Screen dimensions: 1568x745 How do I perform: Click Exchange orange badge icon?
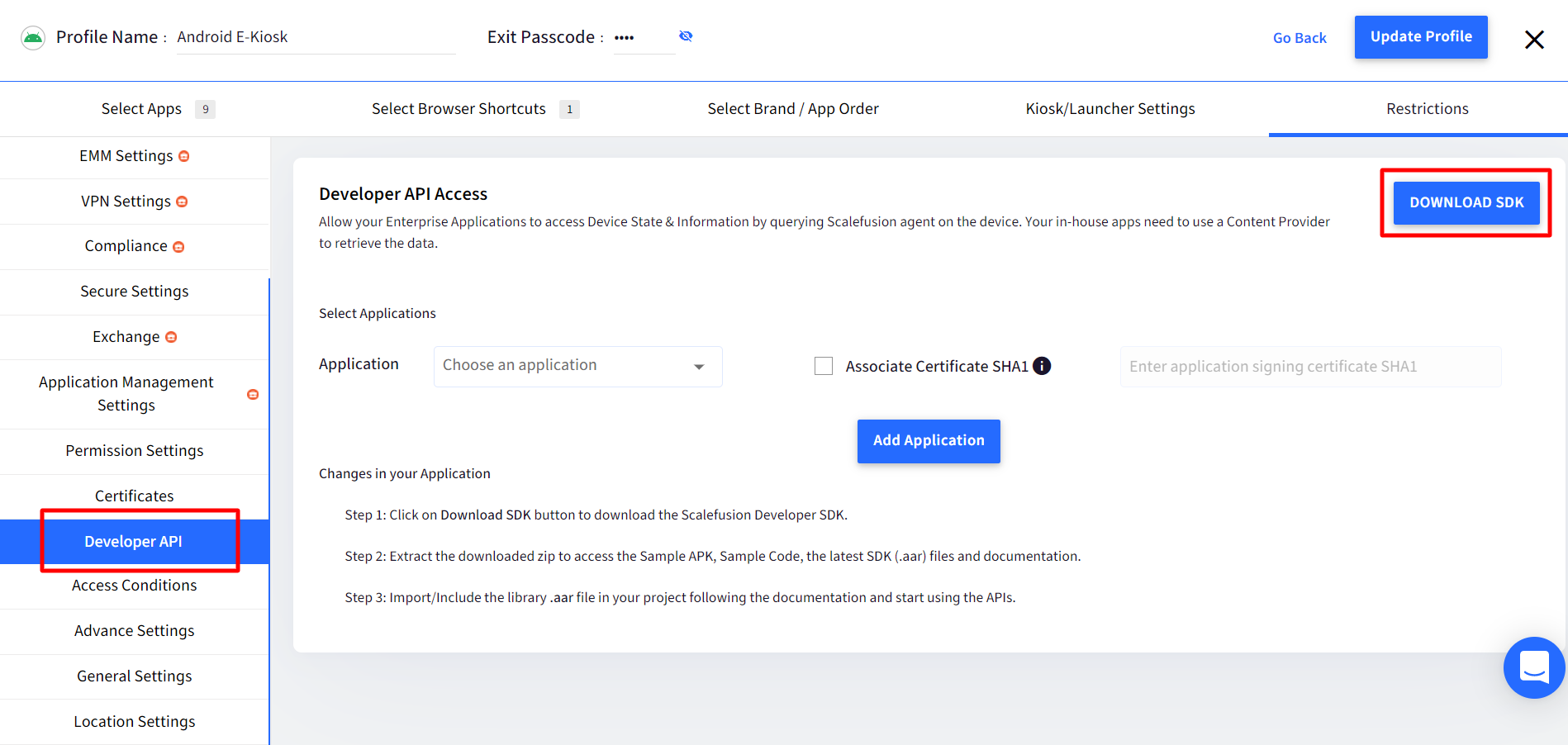click(171, 337)
